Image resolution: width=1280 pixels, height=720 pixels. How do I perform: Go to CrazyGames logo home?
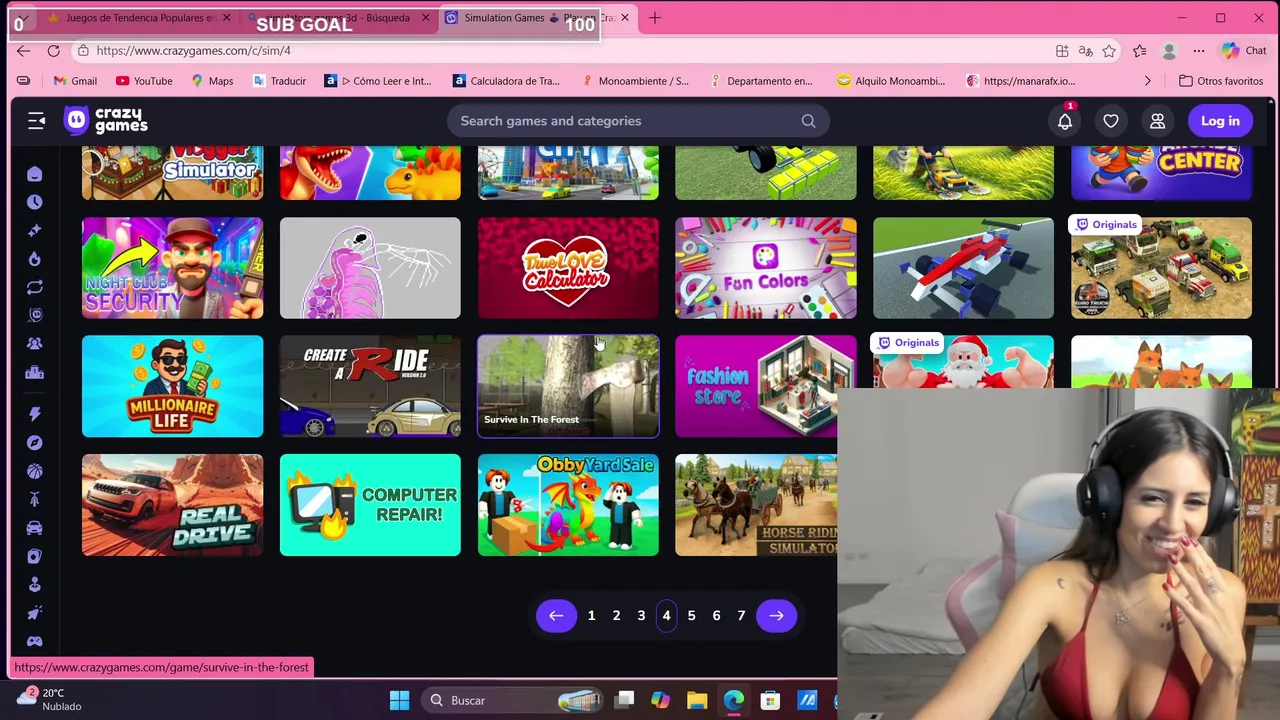(106, 121)
